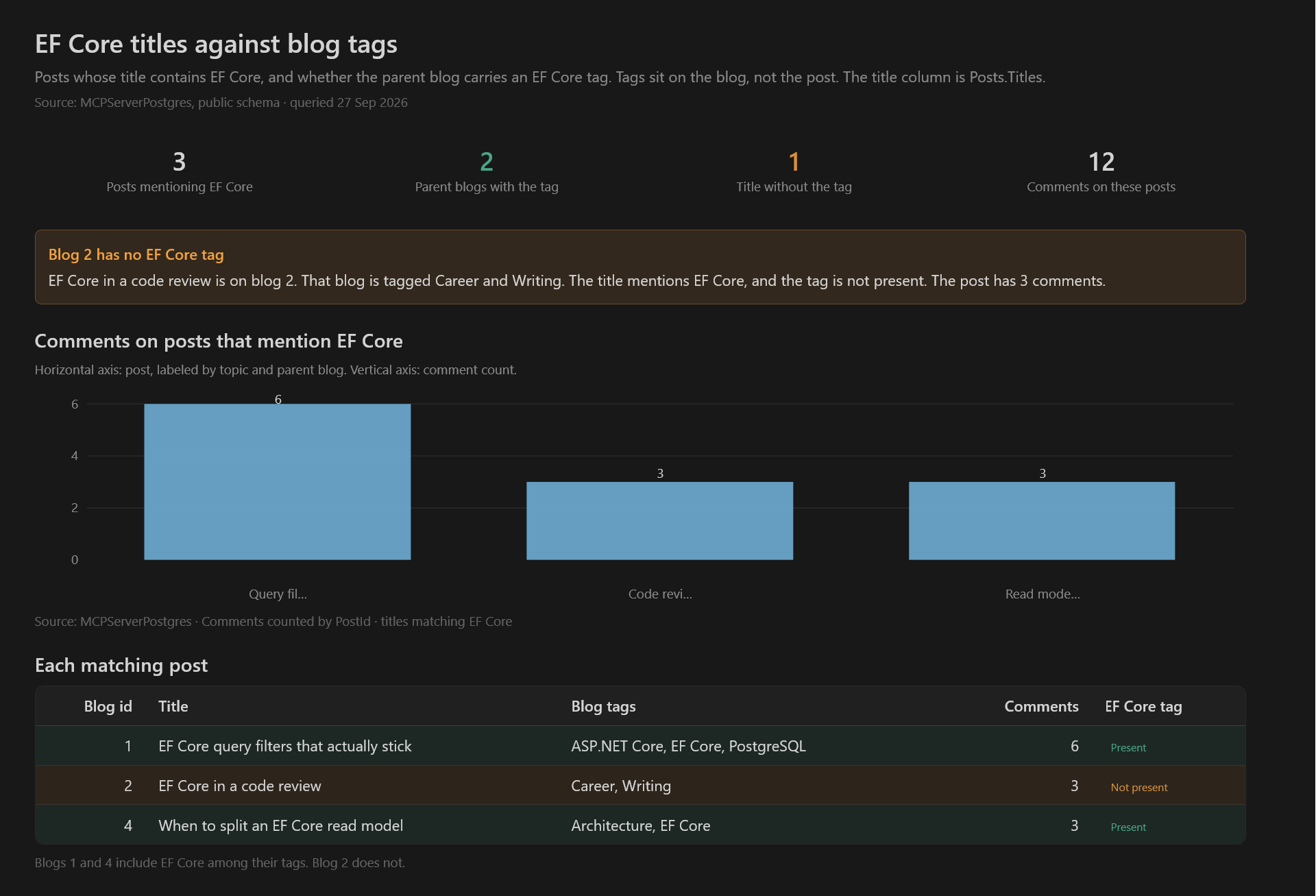1316x896 pixels.
Task: Click the green 'Parent blogs with the tag' value 2
Action: pyautogui.click(x=487, y=162)
